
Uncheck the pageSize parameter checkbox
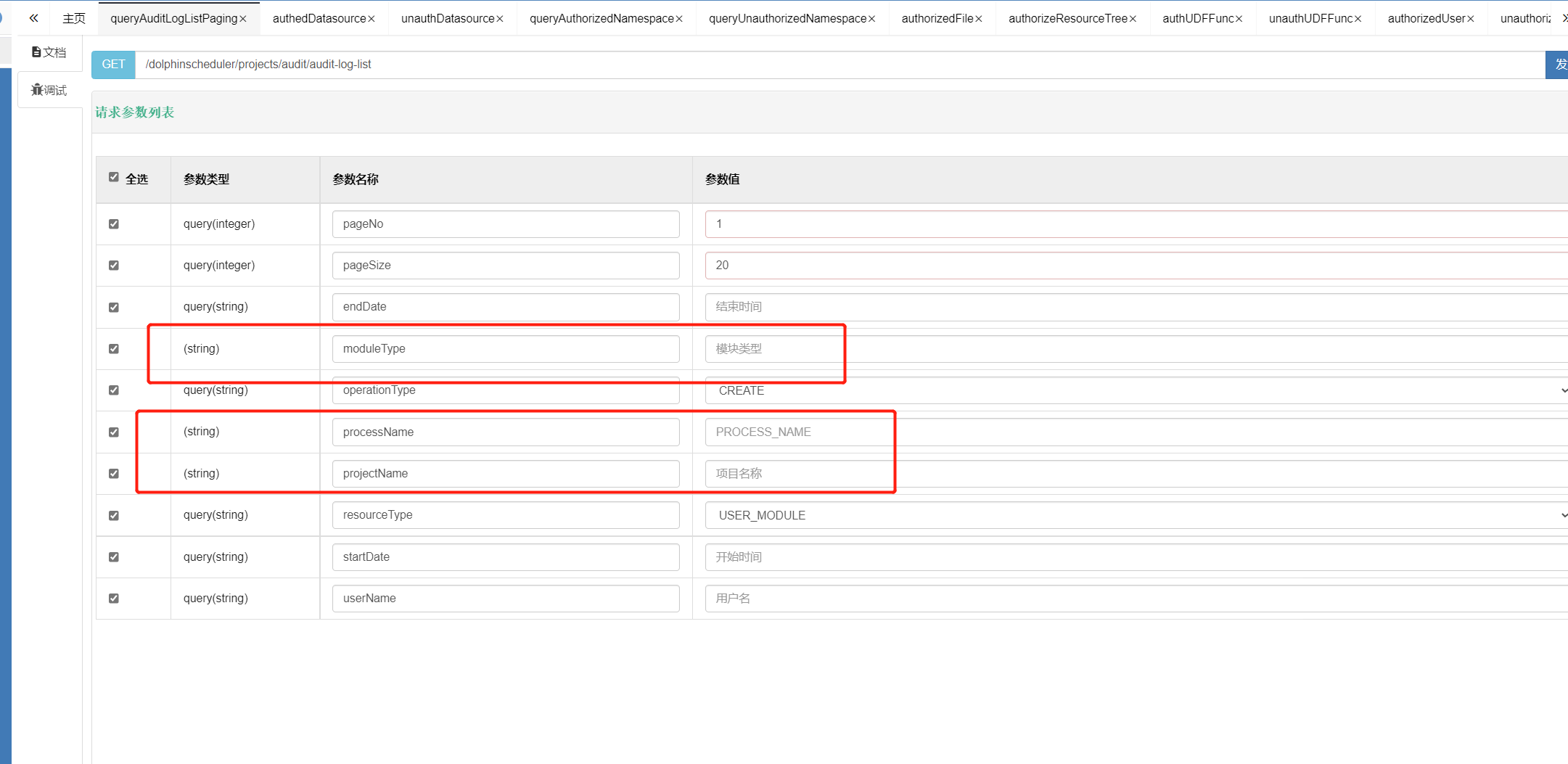click(x=114, y=266)
